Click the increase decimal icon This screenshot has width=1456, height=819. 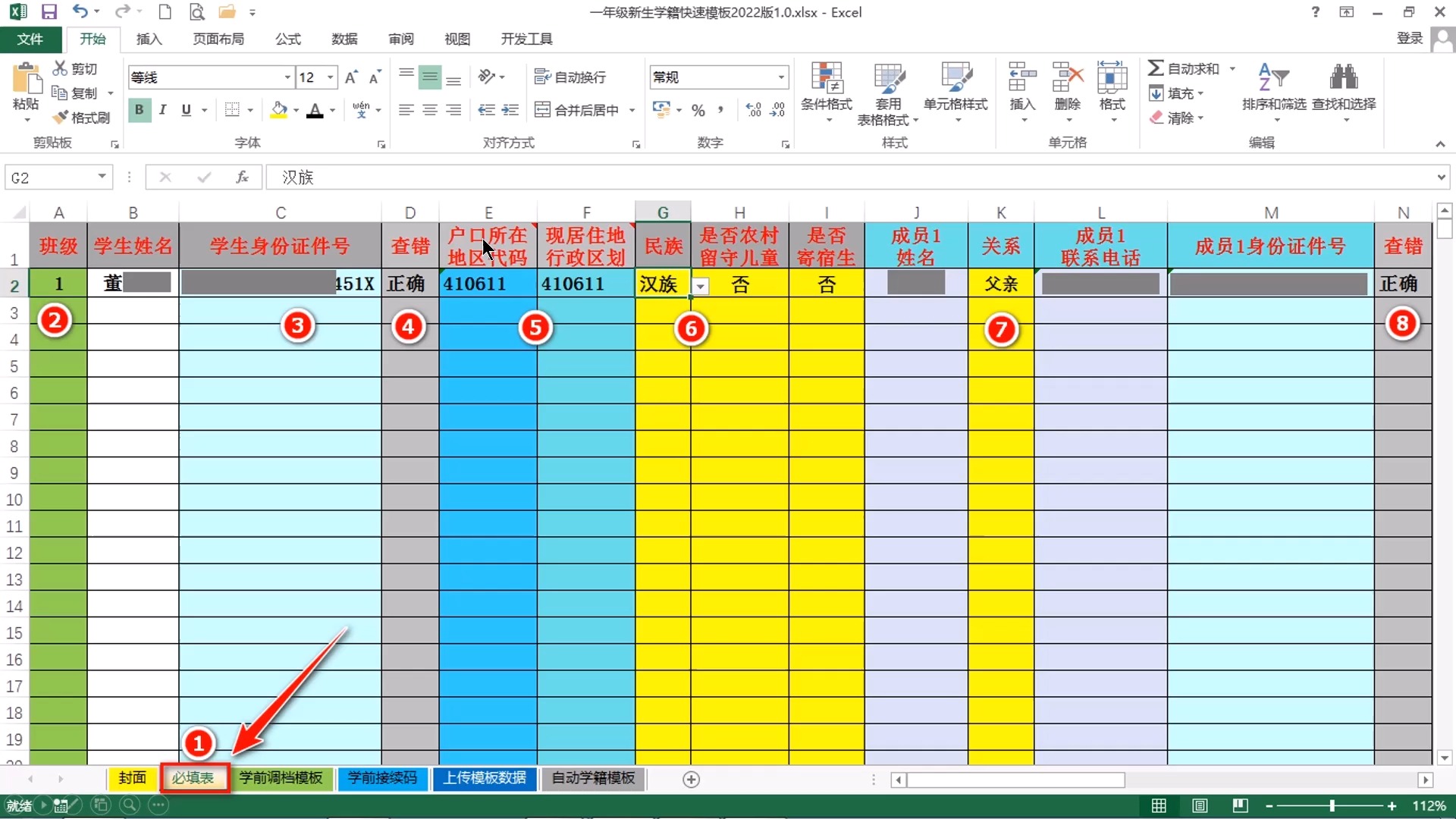coord(753,111)
